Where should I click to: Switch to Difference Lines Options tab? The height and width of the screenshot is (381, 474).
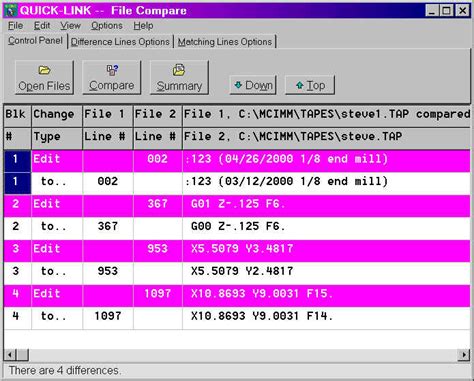tap(120, 42)
